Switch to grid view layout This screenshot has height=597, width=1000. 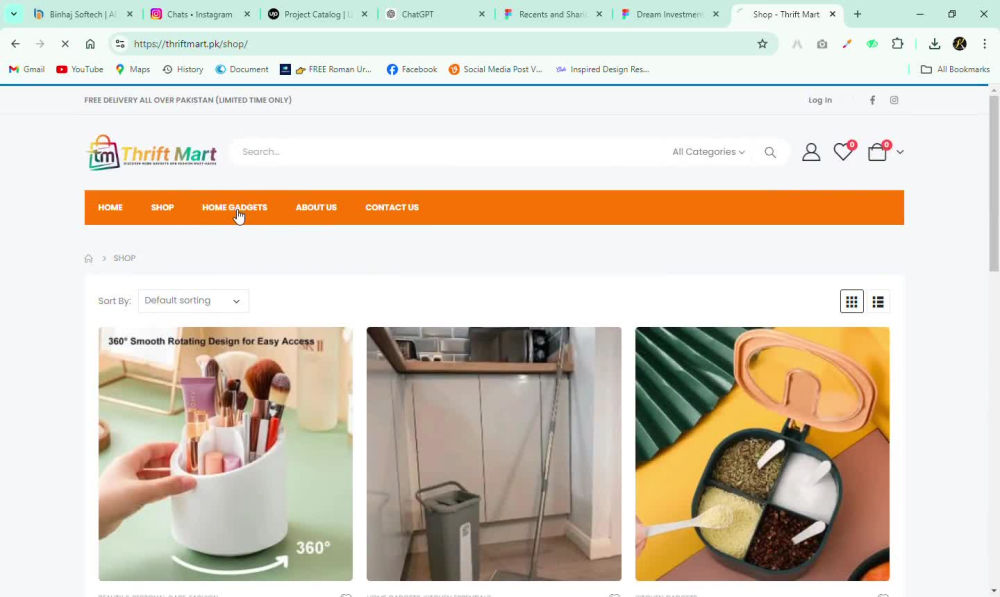851,302
